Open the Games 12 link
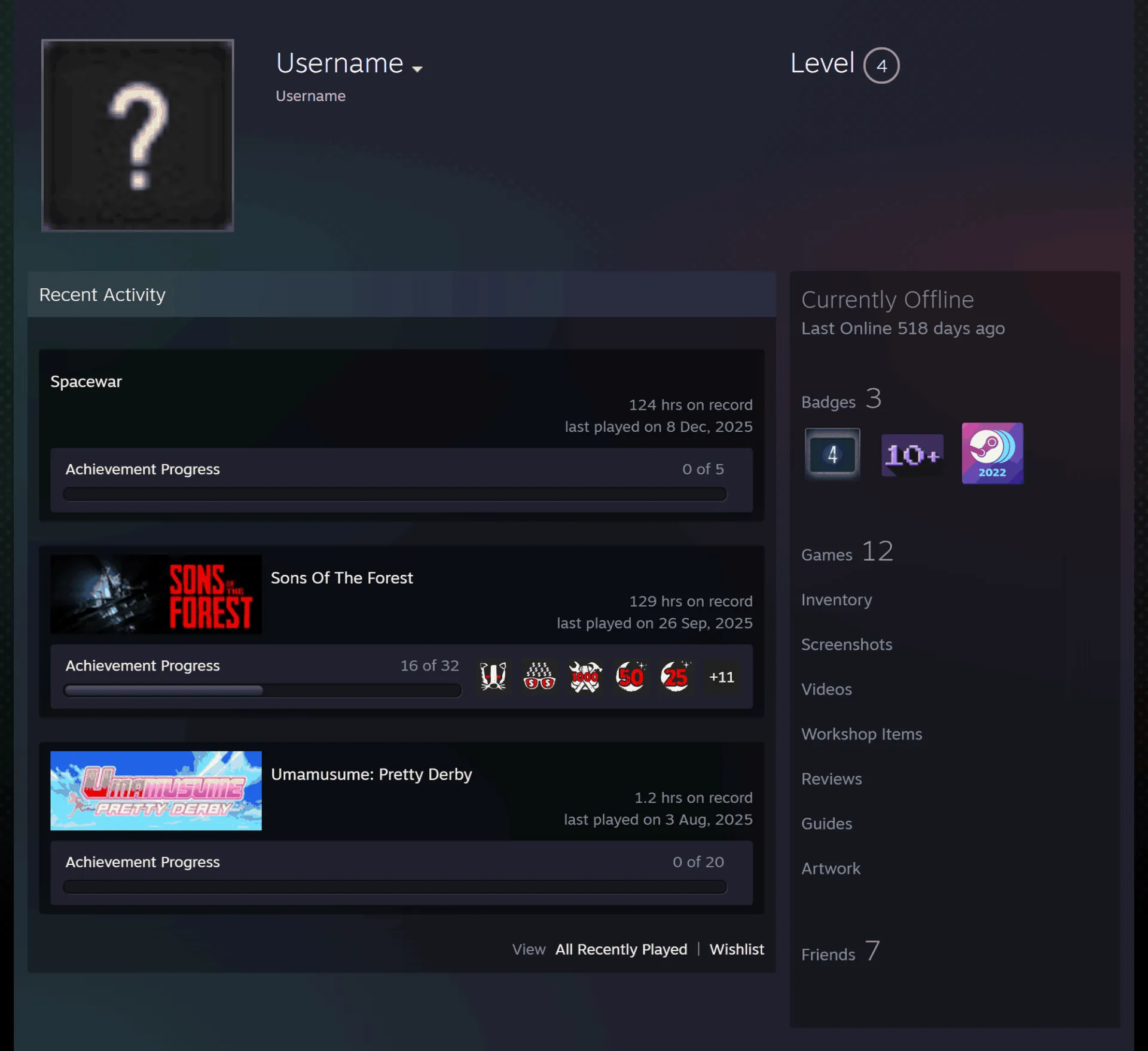 tap(847, 552)
